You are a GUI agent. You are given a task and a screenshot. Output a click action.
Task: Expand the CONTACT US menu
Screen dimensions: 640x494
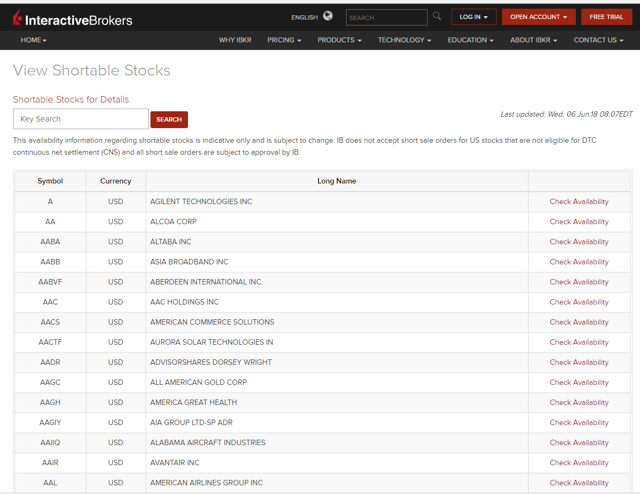coord(598,40)
